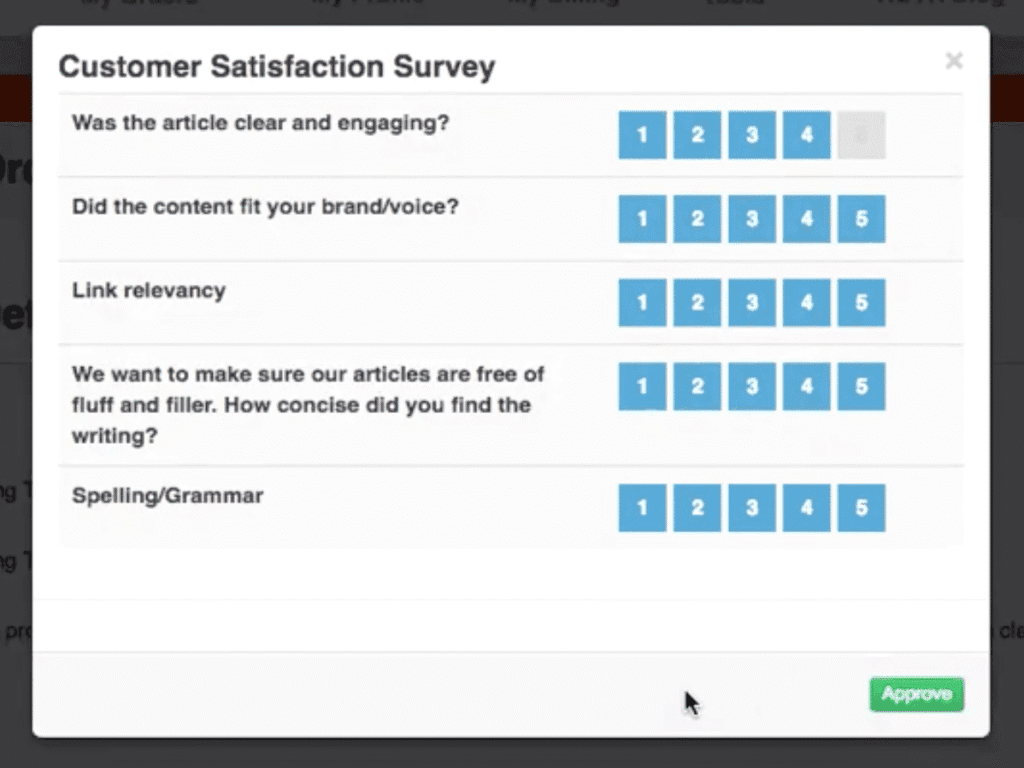Select 1 for brand/voice content fit

coord(642,219)
